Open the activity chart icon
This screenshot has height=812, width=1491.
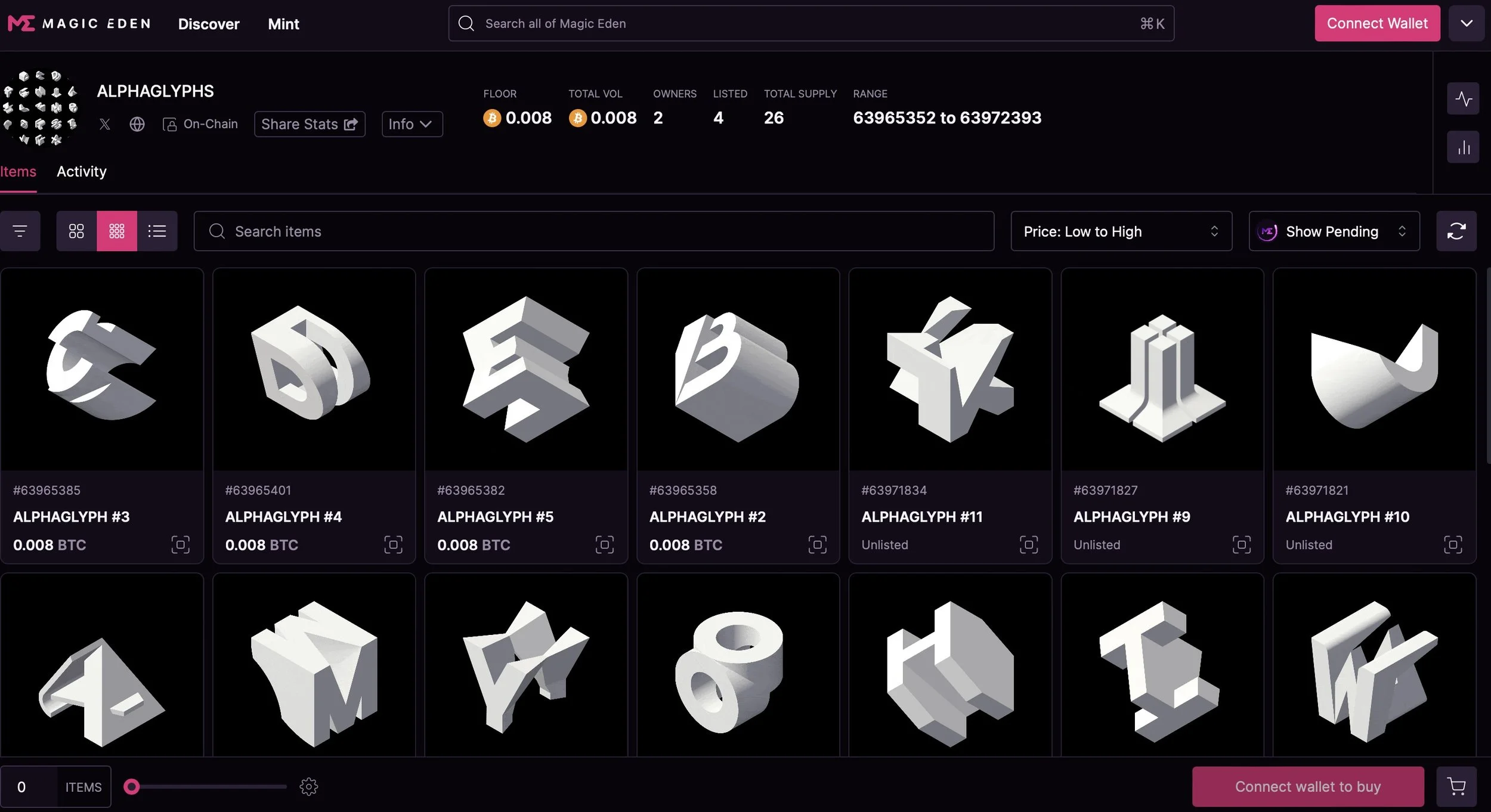(x=1463, y=98)
